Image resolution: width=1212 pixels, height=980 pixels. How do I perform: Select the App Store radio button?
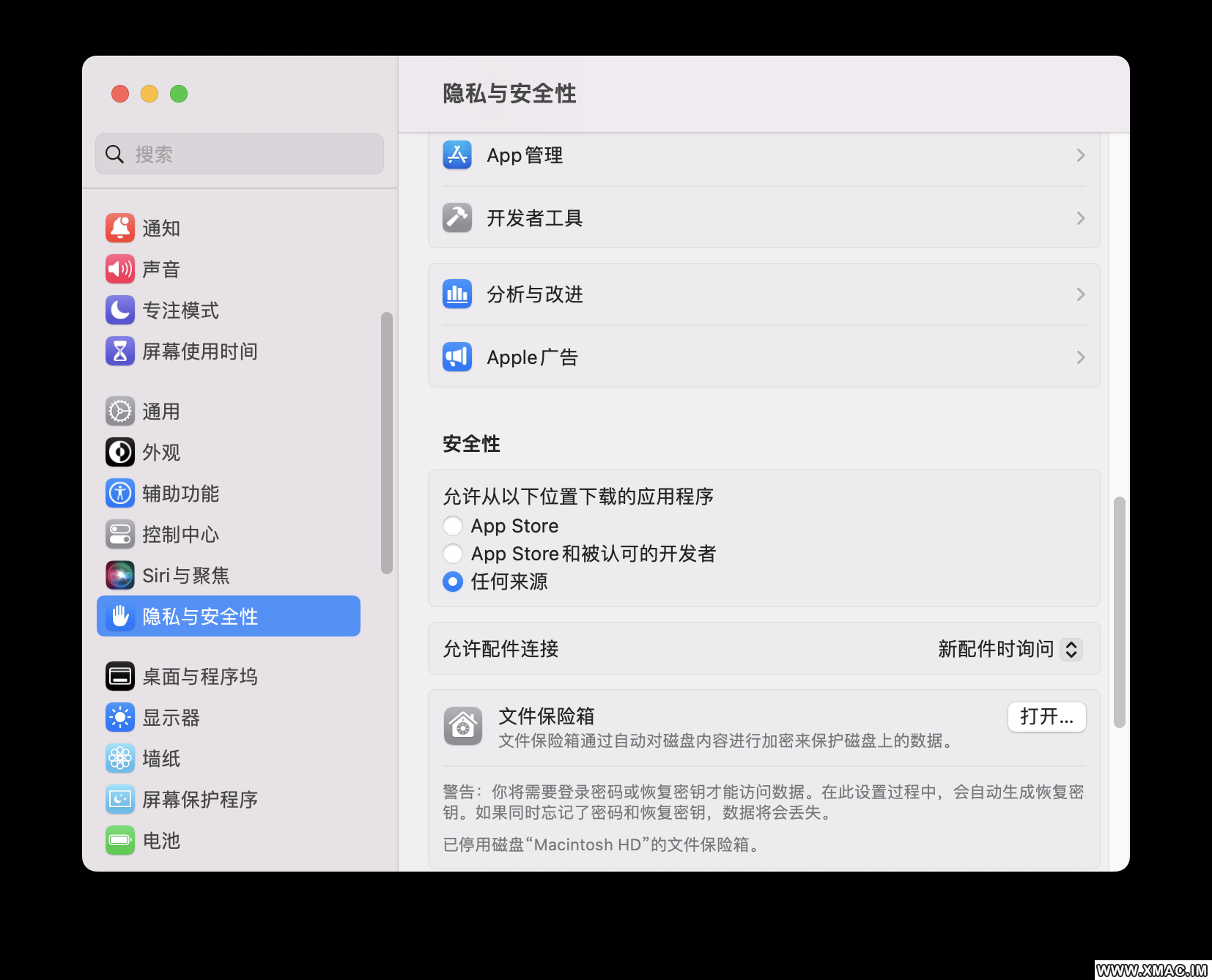pos(453,526)
